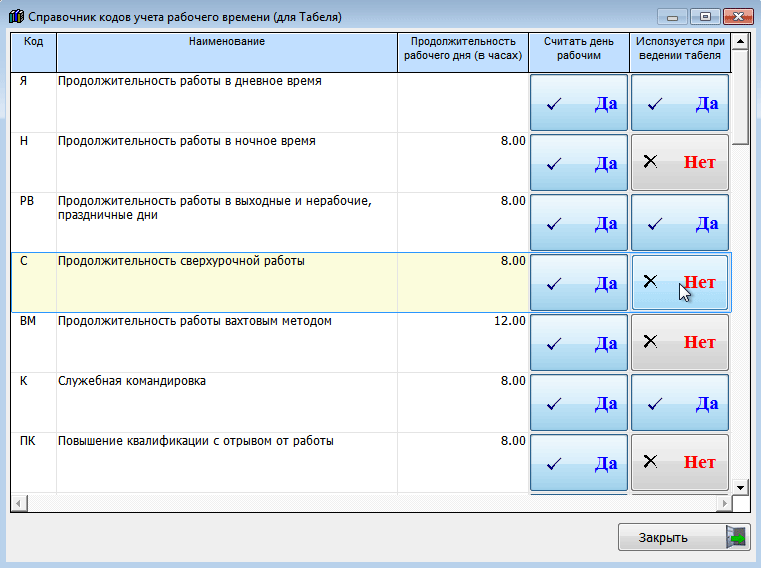The height and width of the screenshot is (568, 761).
Task: Click 'Продолжительность работы в дневное время'
Action: pyautogui.click(x=227, y=102)
